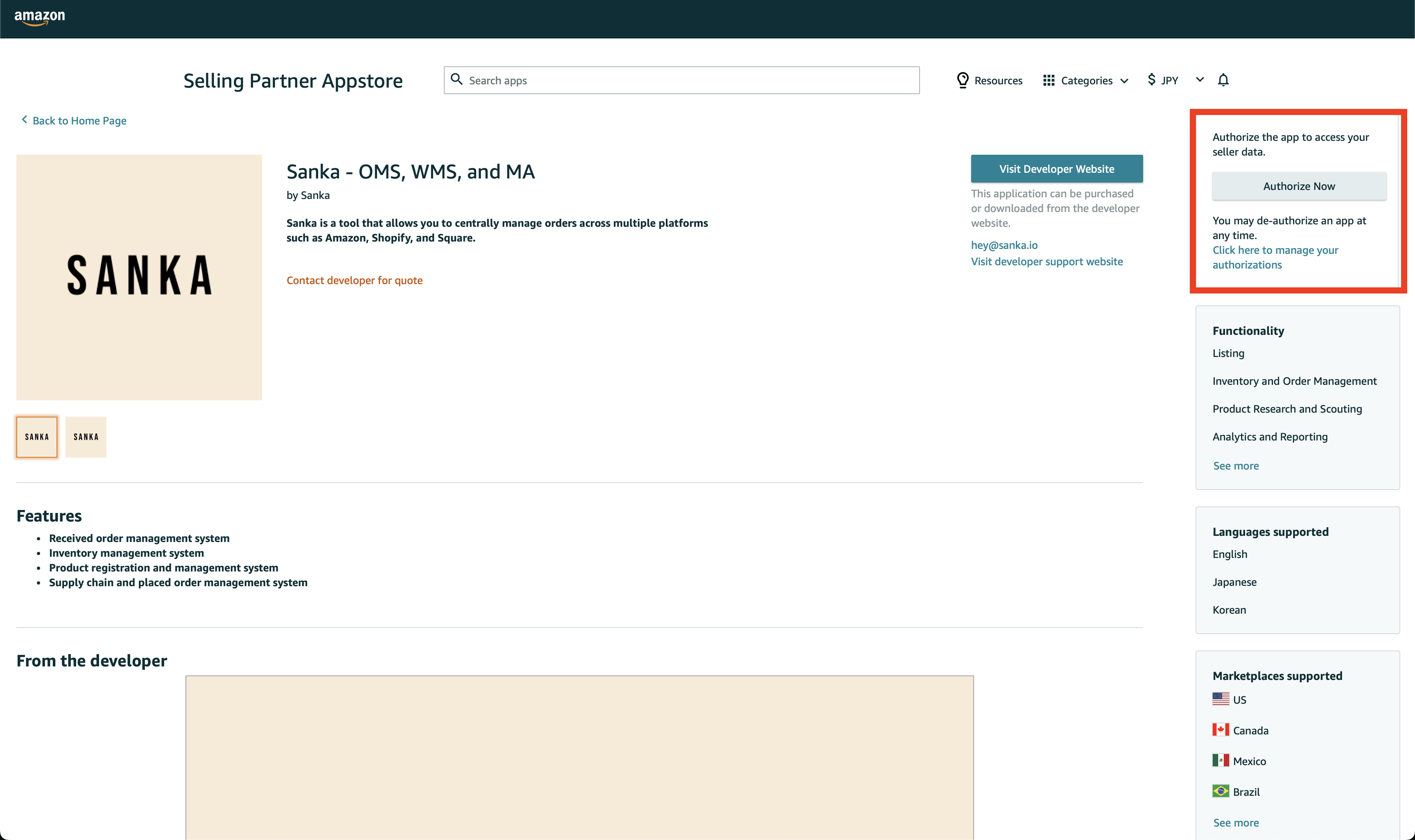Click the back arrow chevron icon
The image size is (1415, 840).
tap(24, 120)
